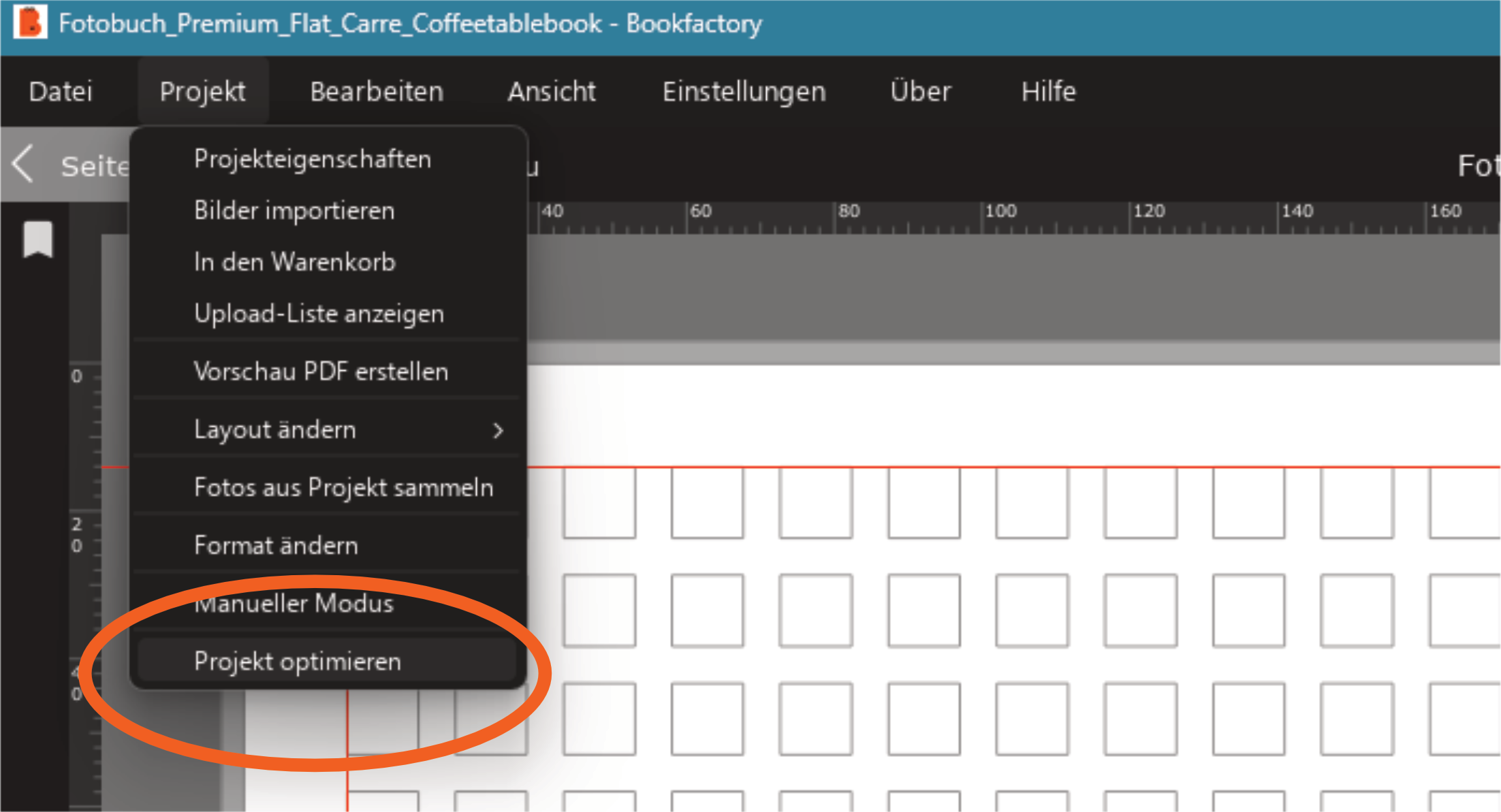Click the bookmark icon in left sidebar
Screen dimensions: 1501x812
[x=38, y=240]
